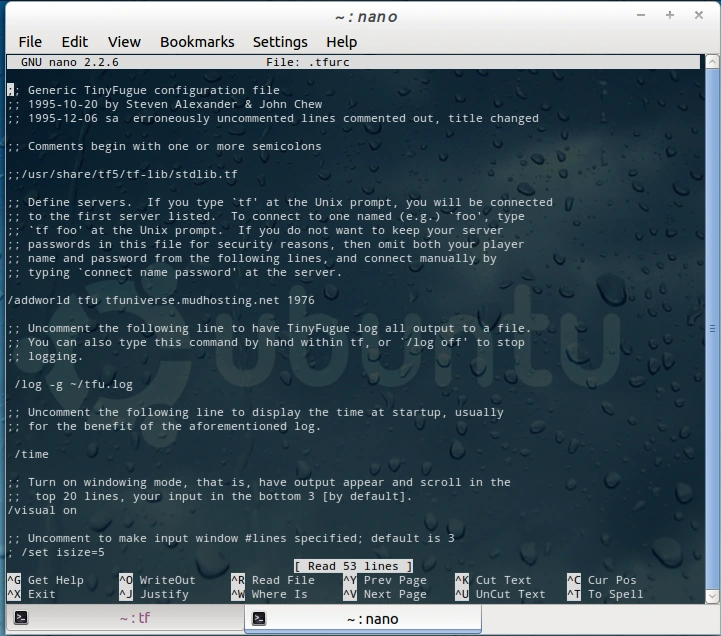Place cursor on '; /set isize=5' line

56,552
